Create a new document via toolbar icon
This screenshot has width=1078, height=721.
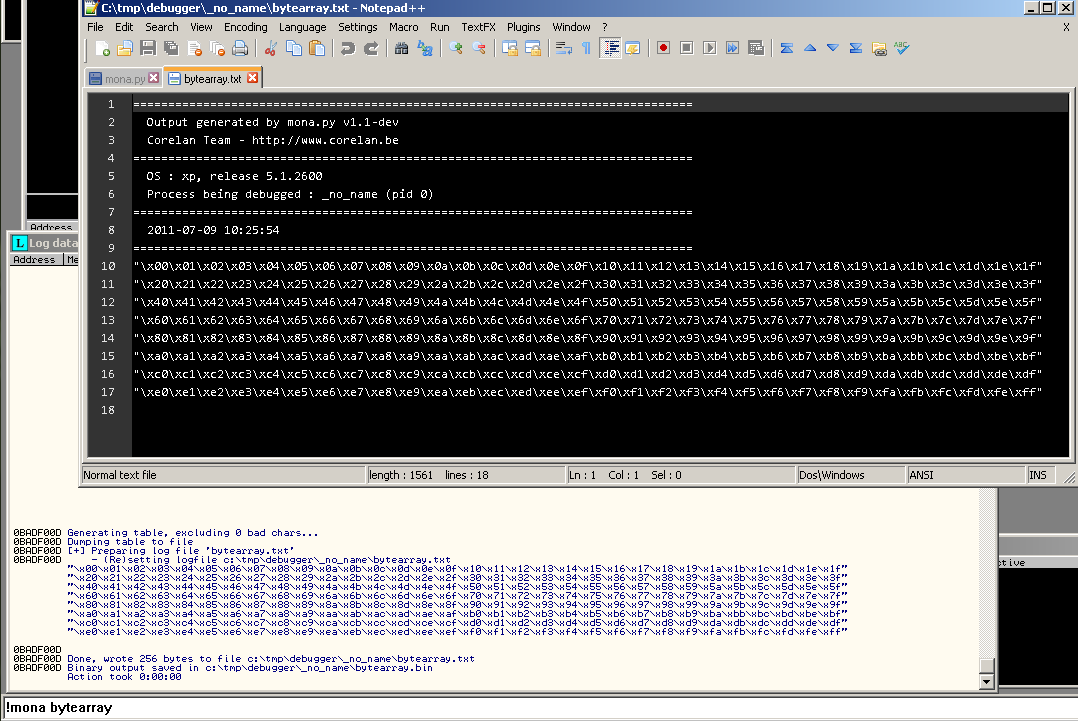pos(102,48)
